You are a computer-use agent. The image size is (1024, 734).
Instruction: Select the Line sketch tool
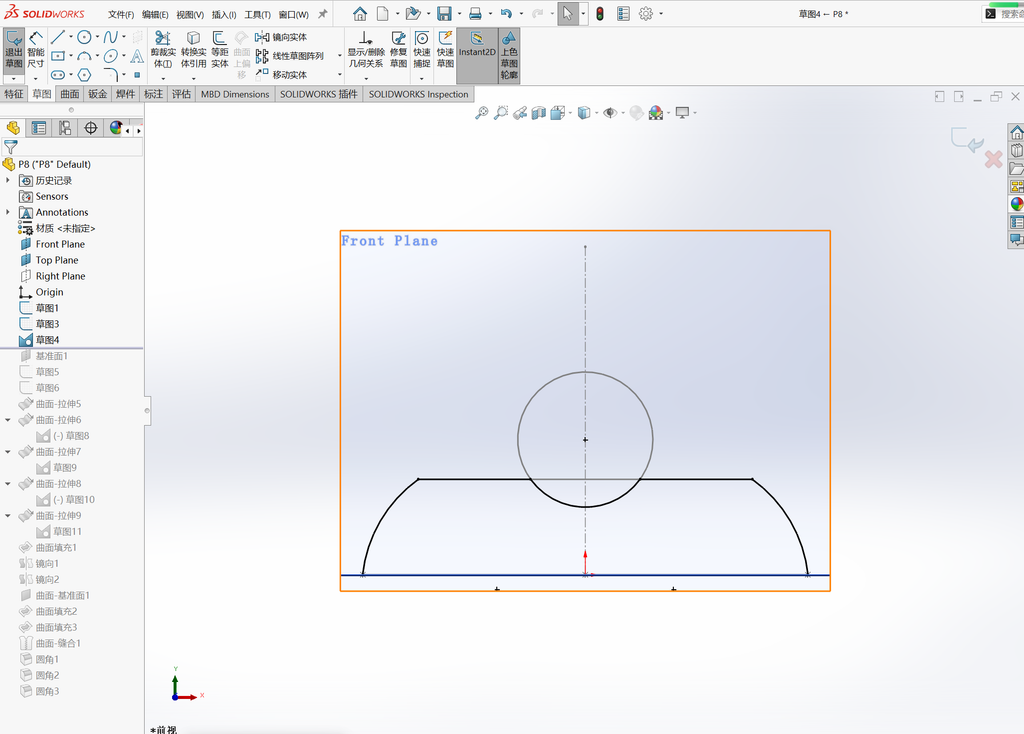pyautogui.click(x=57, y=37)
